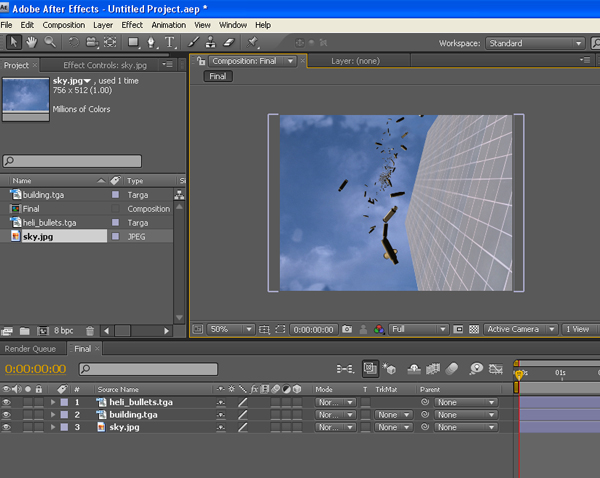Hide the sky.jpg layer
The image size is (600, 478).
(6, 427)
